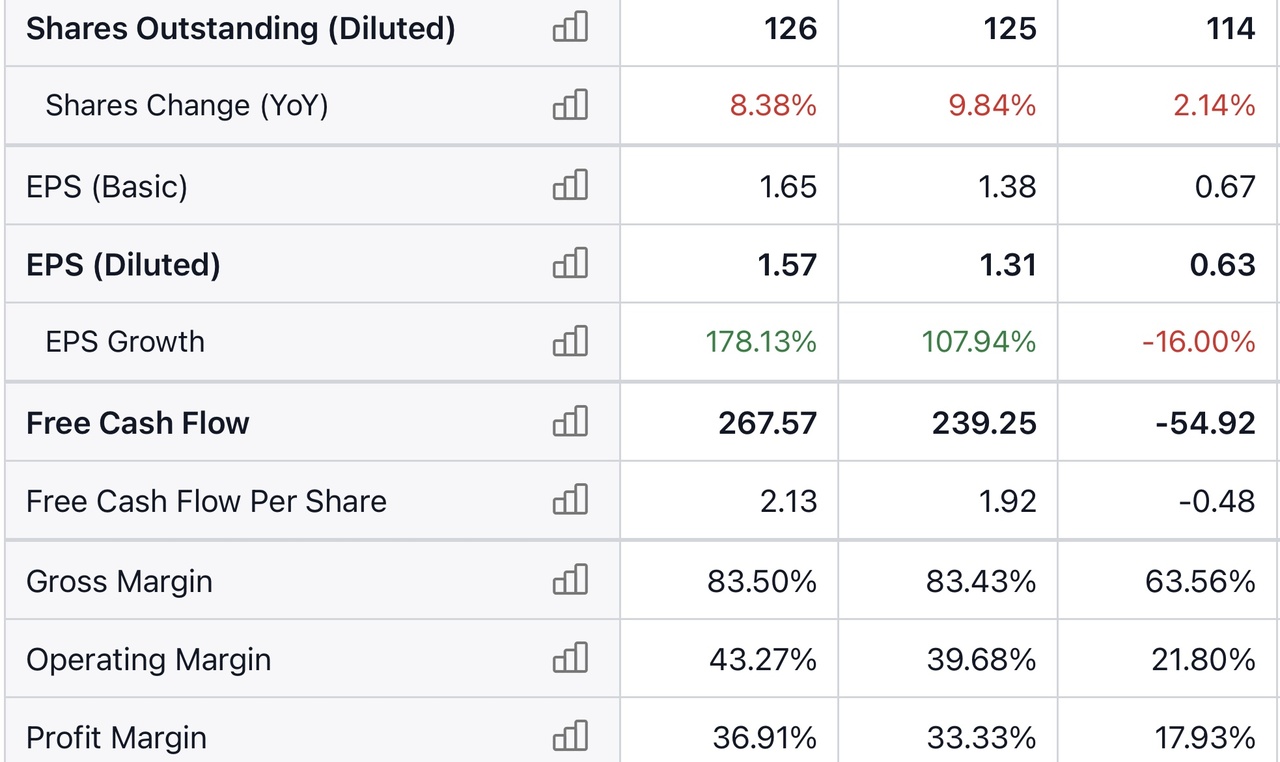Click chart icon beside Shares Change (YoY)
The image size is (1280, 762).
click(570, 105)
